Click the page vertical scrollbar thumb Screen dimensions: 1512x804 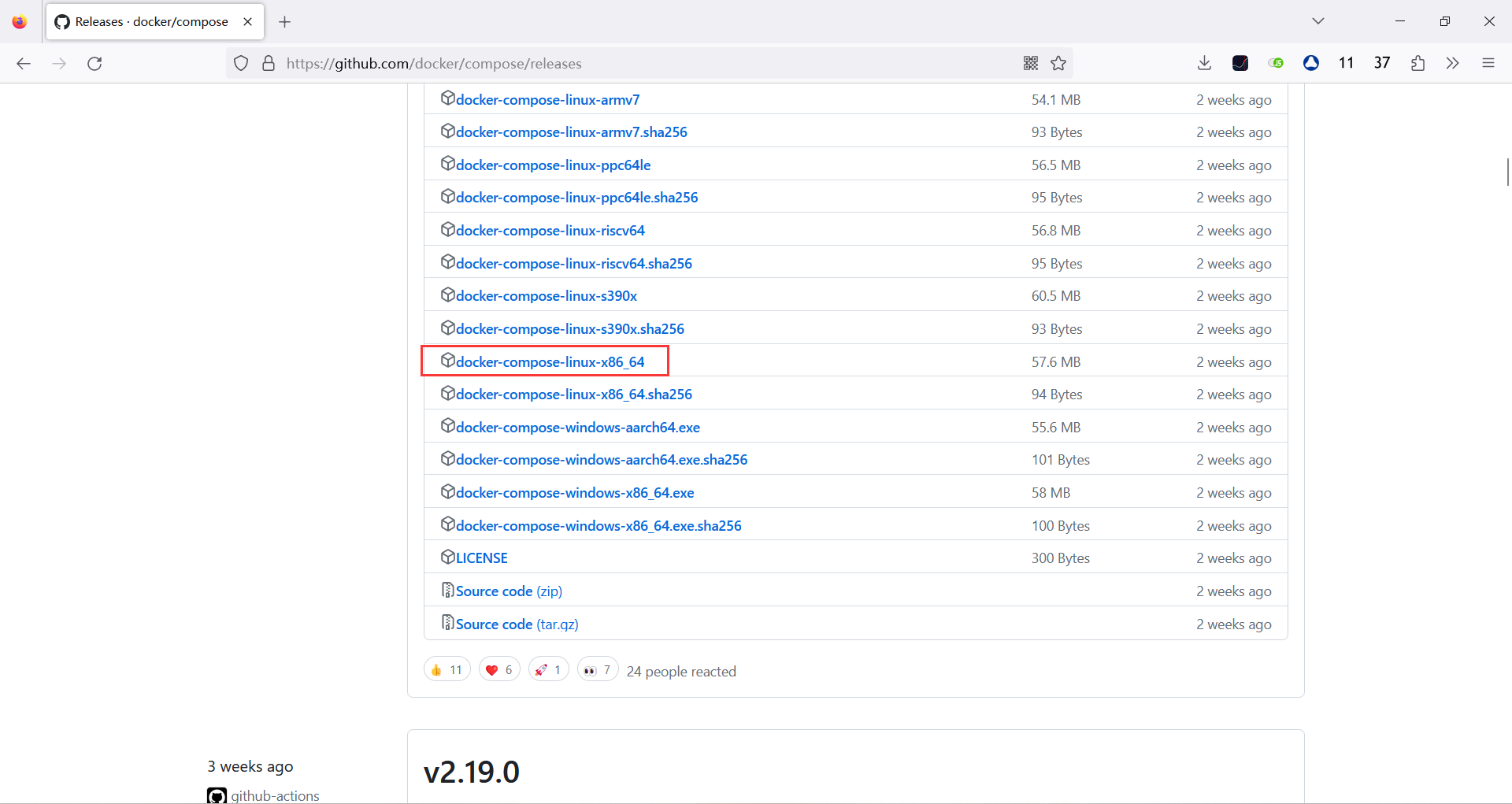(x=1507, y=172)
